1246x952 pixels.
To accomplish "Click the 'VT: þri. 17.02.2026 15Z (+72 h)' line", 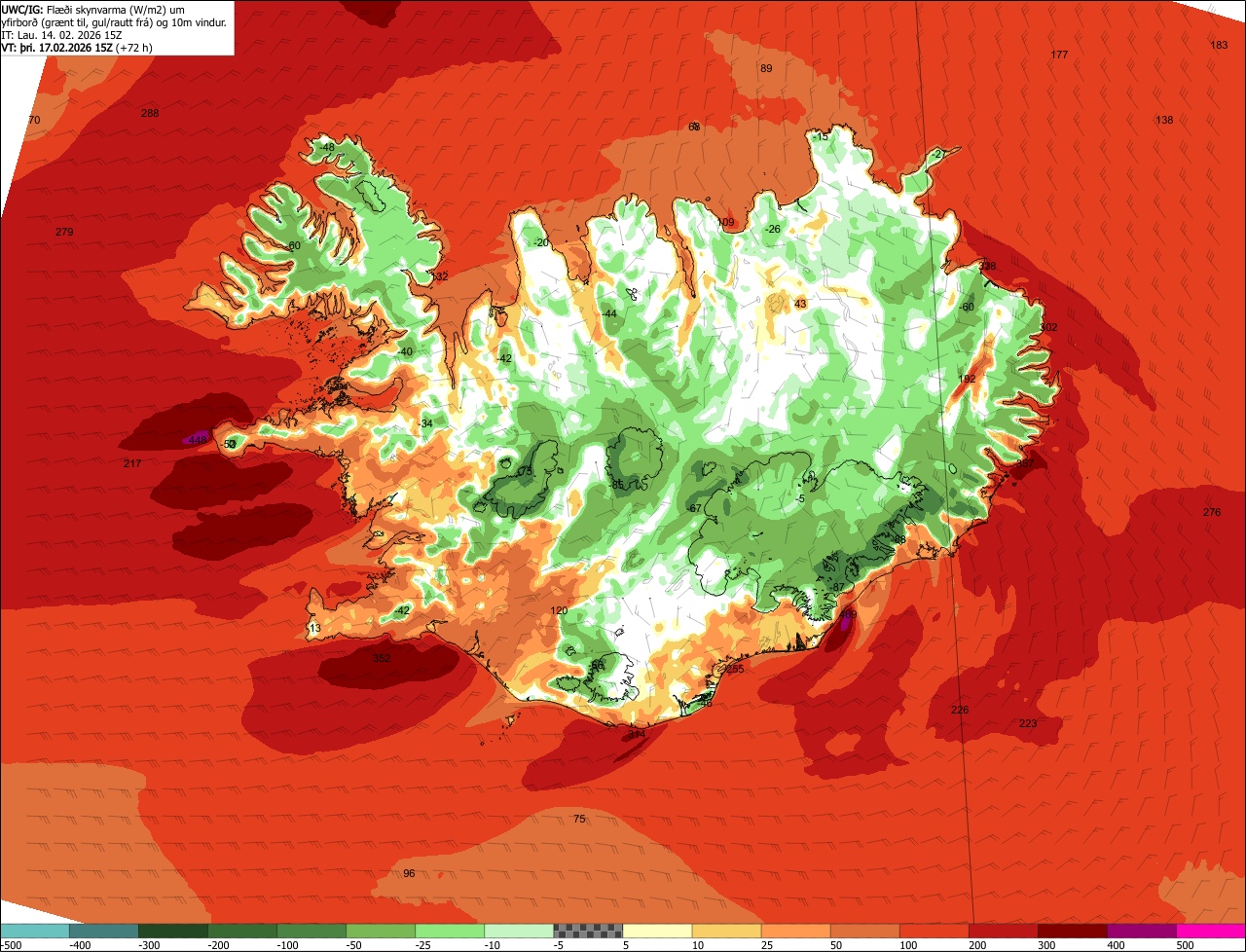I will point(77,47).
